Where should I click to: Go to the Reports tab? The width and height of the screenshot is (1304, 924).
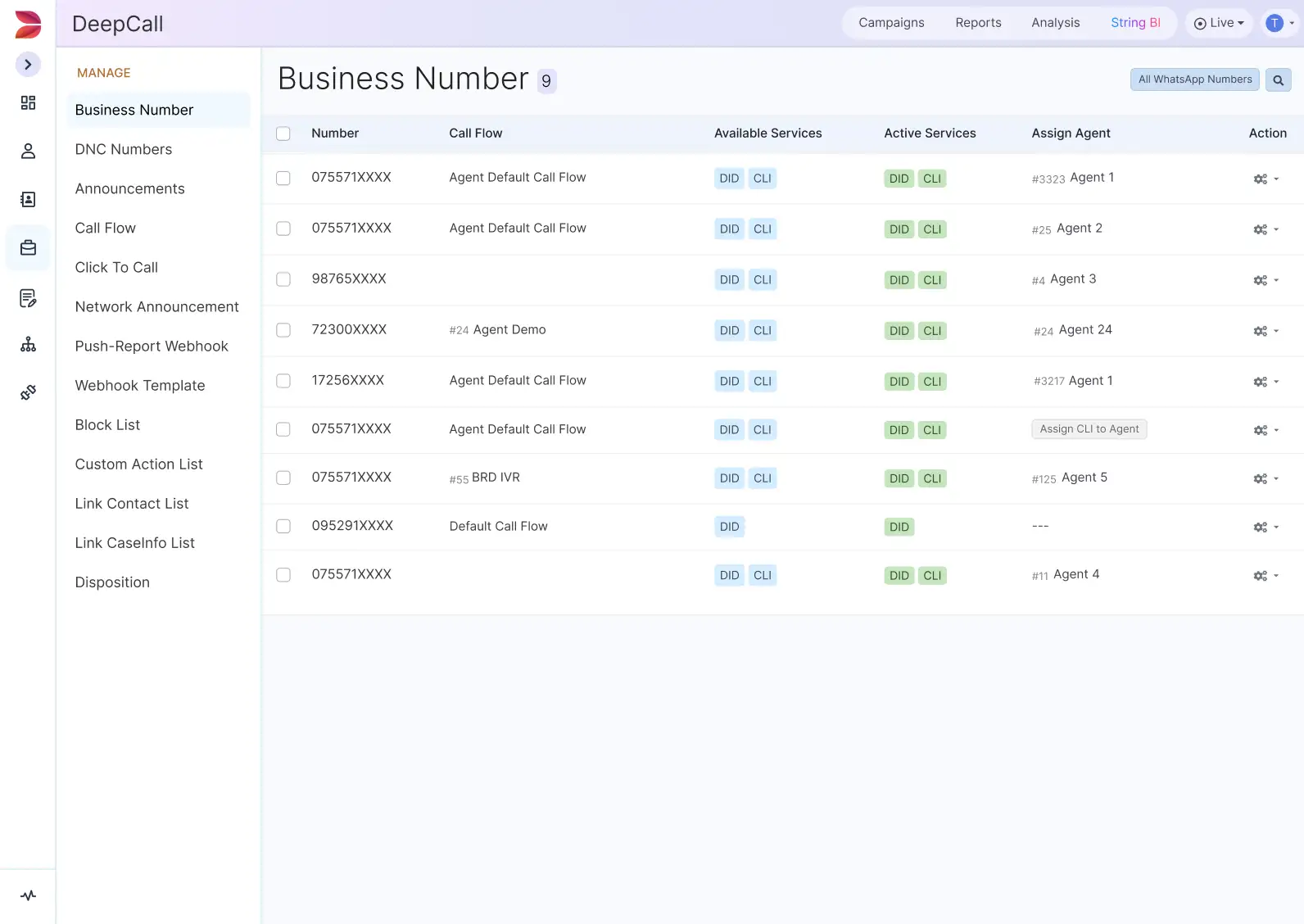point(978,23)
